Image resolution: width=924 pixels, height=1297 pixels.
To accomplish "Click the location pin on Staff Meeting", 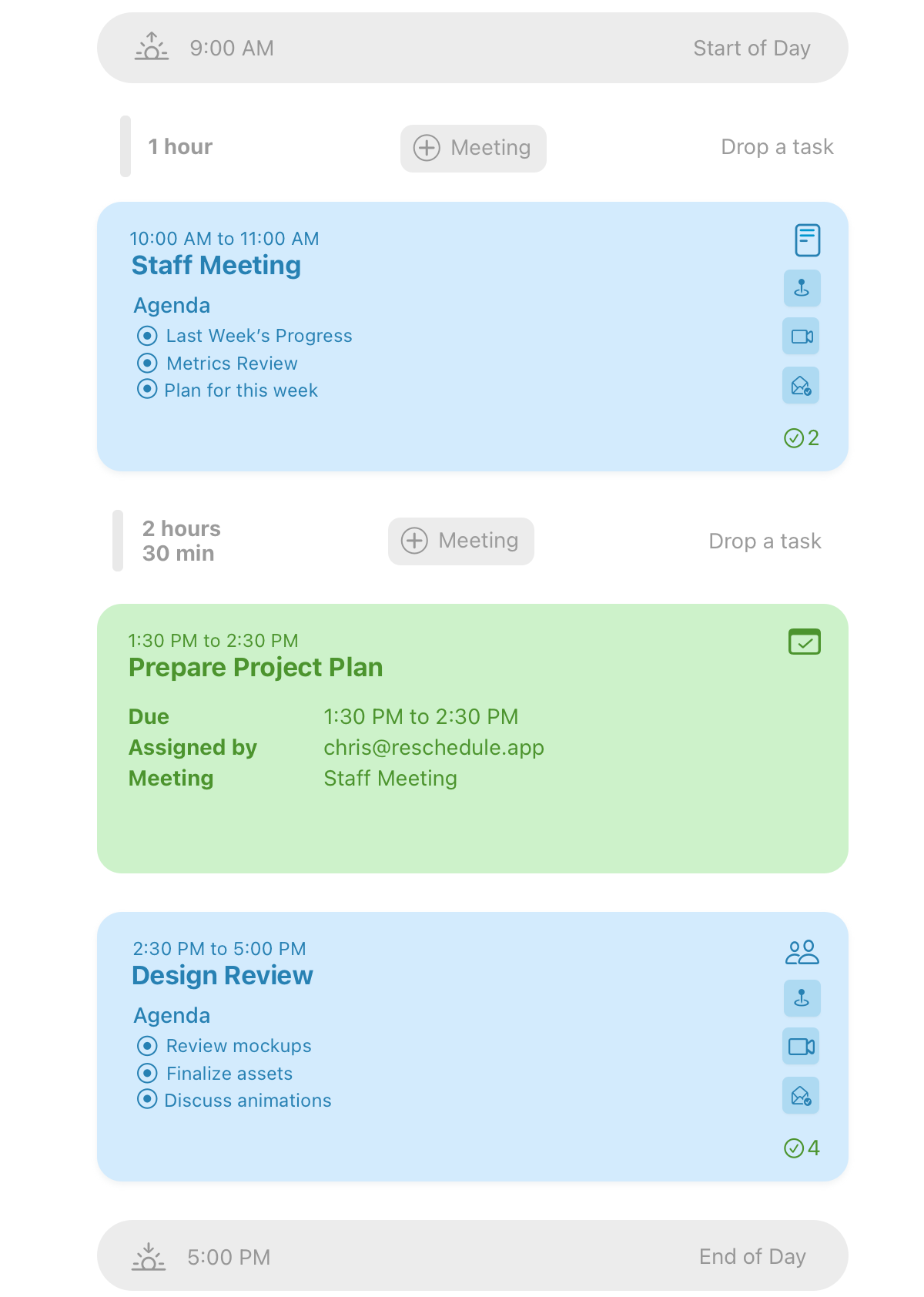I will [802, 288].
